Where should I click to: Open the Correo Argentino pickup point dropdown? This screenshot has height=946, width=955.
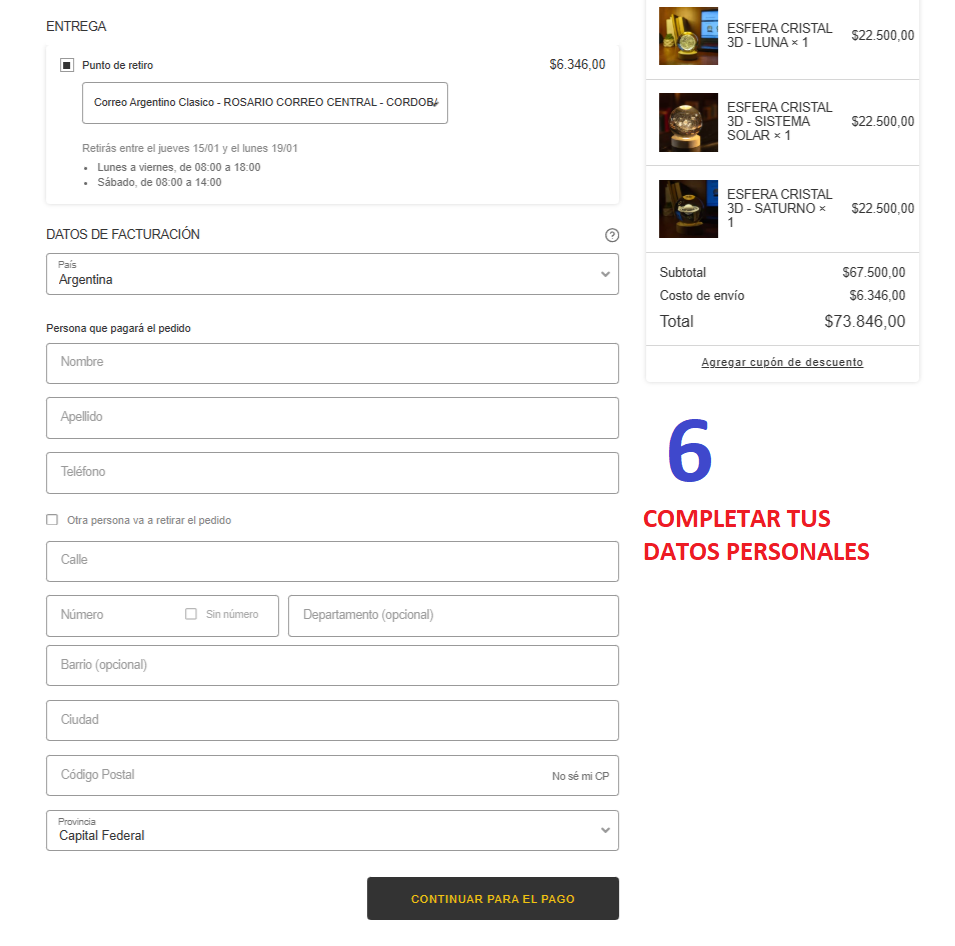(x=265, y=103)
